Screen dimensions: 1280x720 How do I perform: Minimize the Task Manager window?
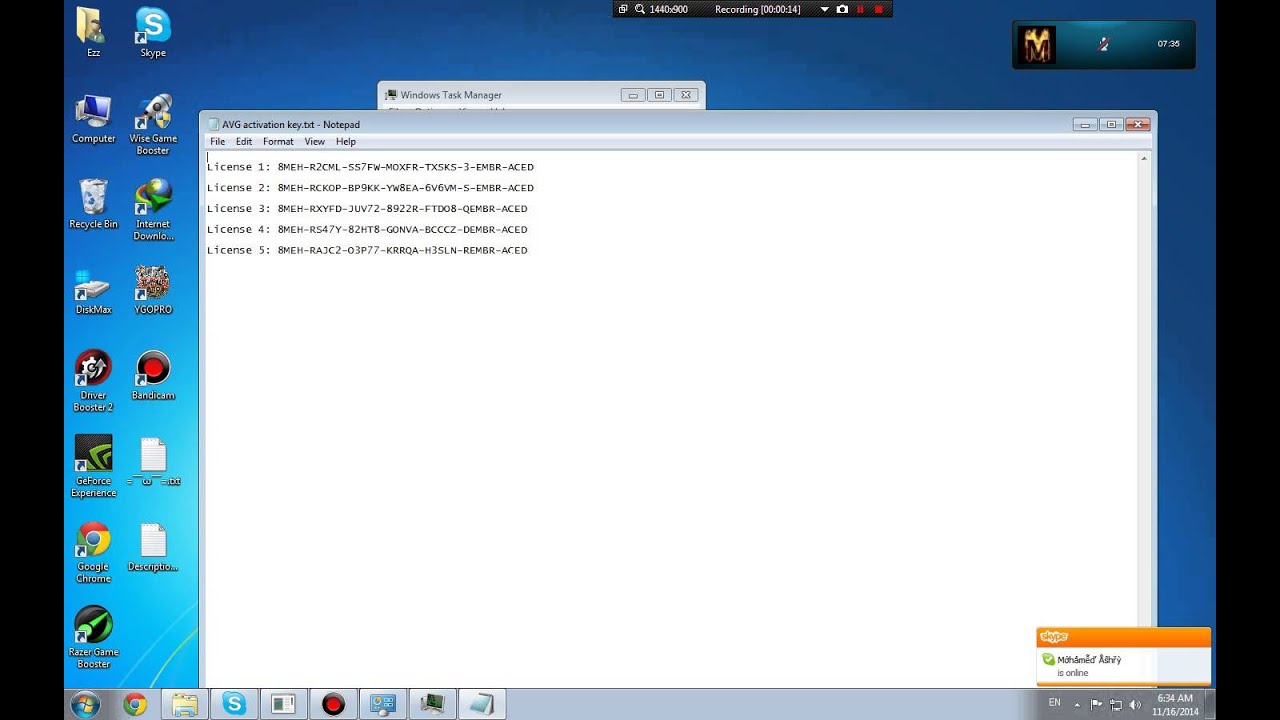pos(633,95)
